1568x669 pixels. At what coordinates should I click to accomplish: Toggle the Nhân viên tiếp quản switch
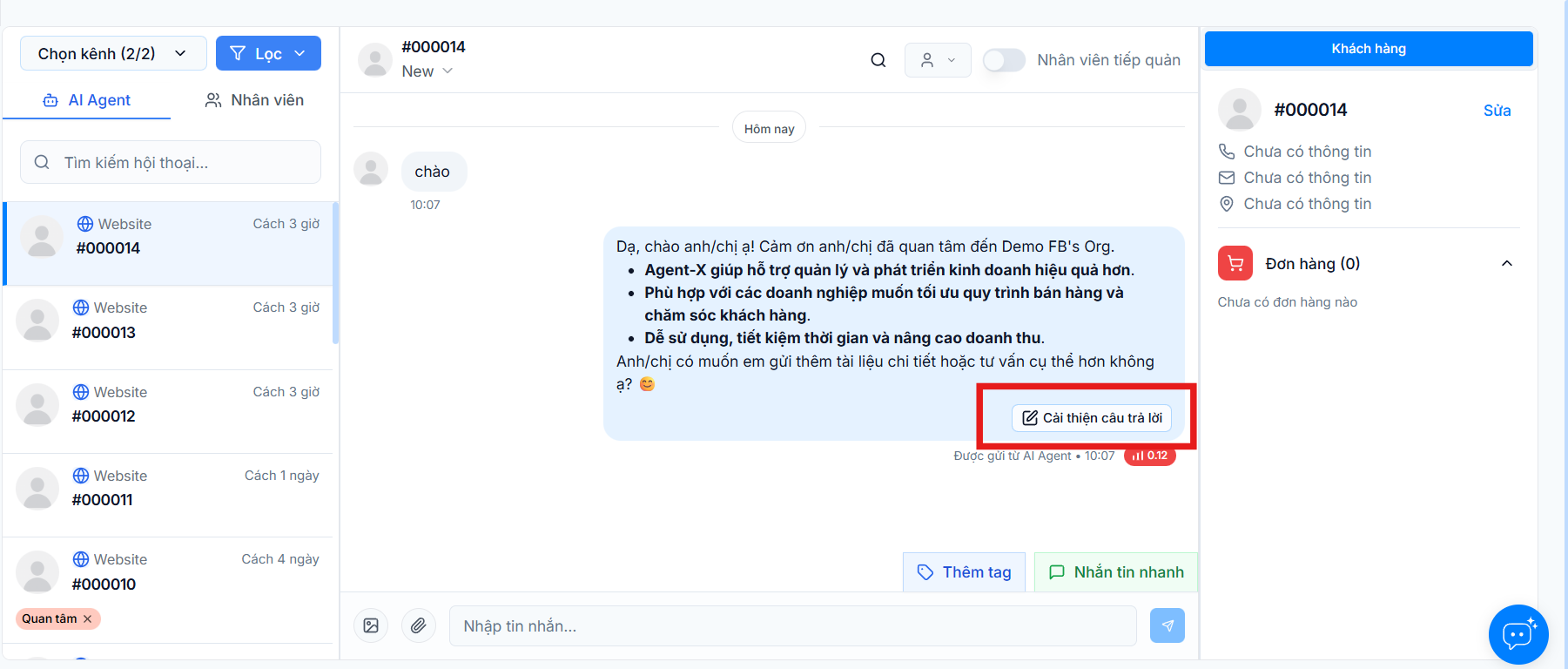1004,60
